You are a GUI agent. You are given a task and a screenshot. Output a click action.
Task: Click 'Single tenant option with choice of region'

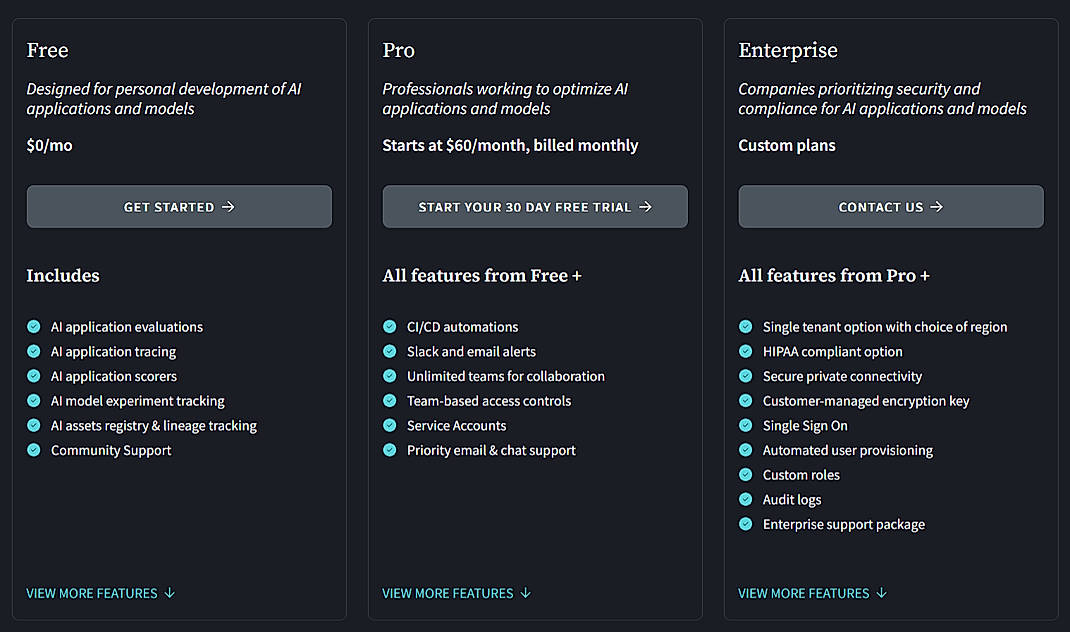point(884,327)
